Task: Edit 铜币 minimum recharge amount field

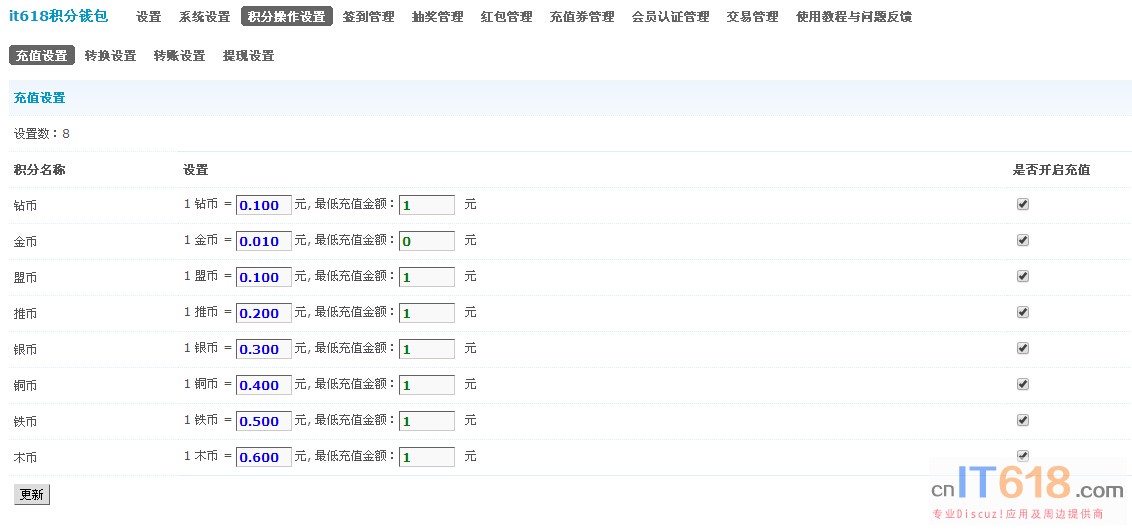Action: 427,386
